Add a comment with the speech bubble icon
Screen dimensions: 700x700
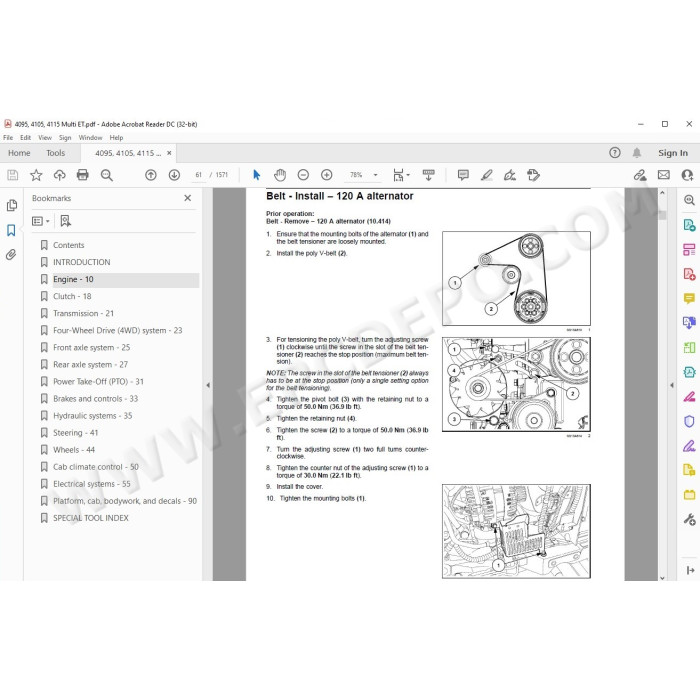463,175
